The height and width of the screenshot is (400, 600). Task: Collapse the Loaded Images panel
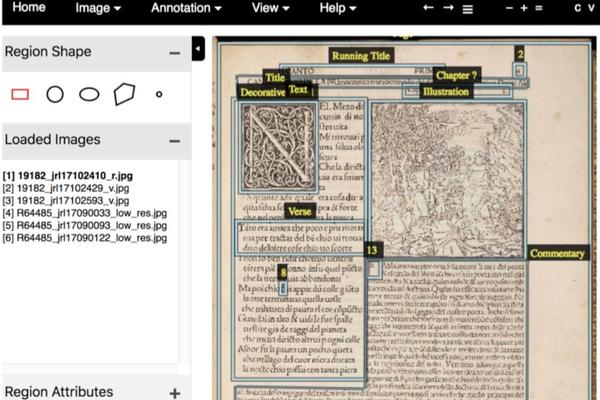(x=174, y=141)
